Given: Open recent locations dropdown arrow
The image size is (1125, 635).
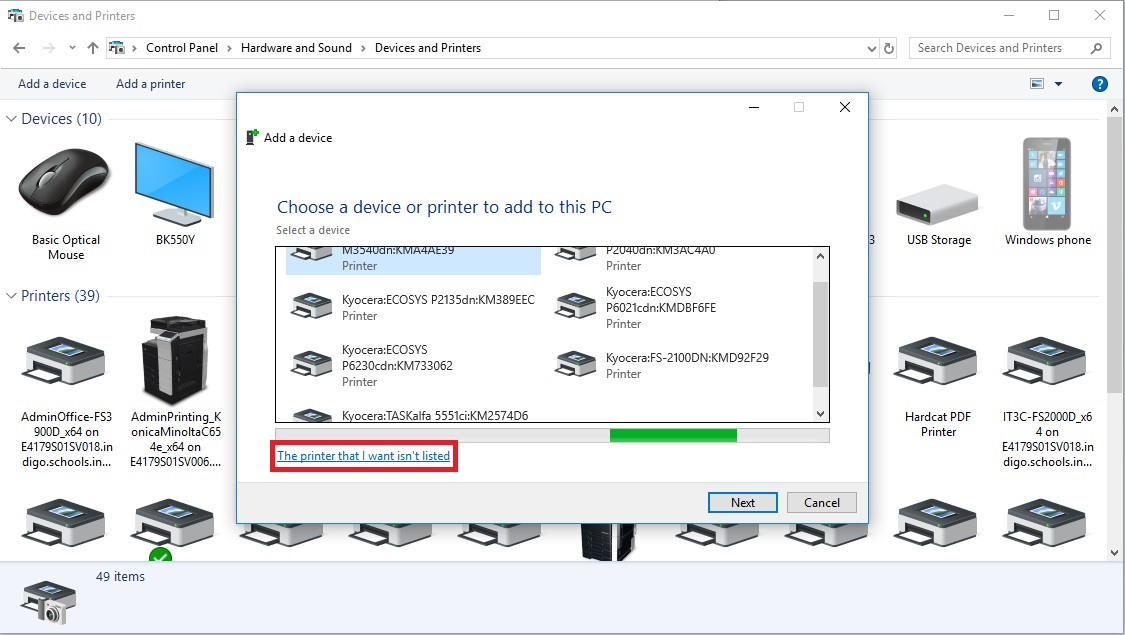Looking at the screenshot, I should click(x=72, y=48).
